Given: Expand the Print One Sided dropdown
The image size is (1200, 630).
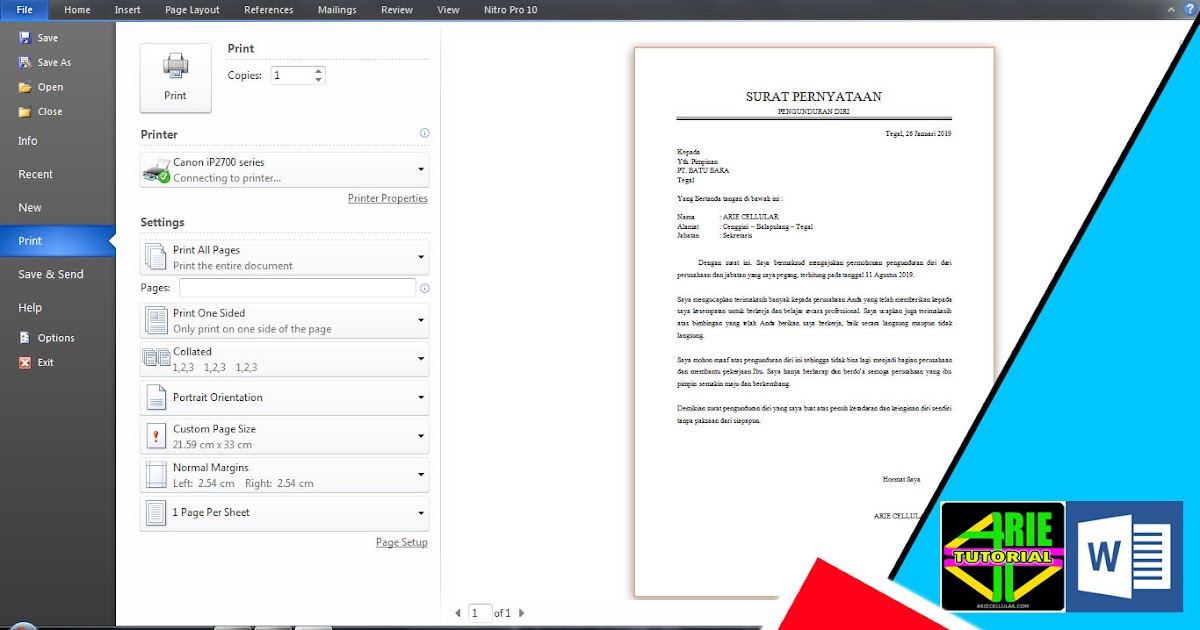Looking at the screenshot, I should pos(421,320).
